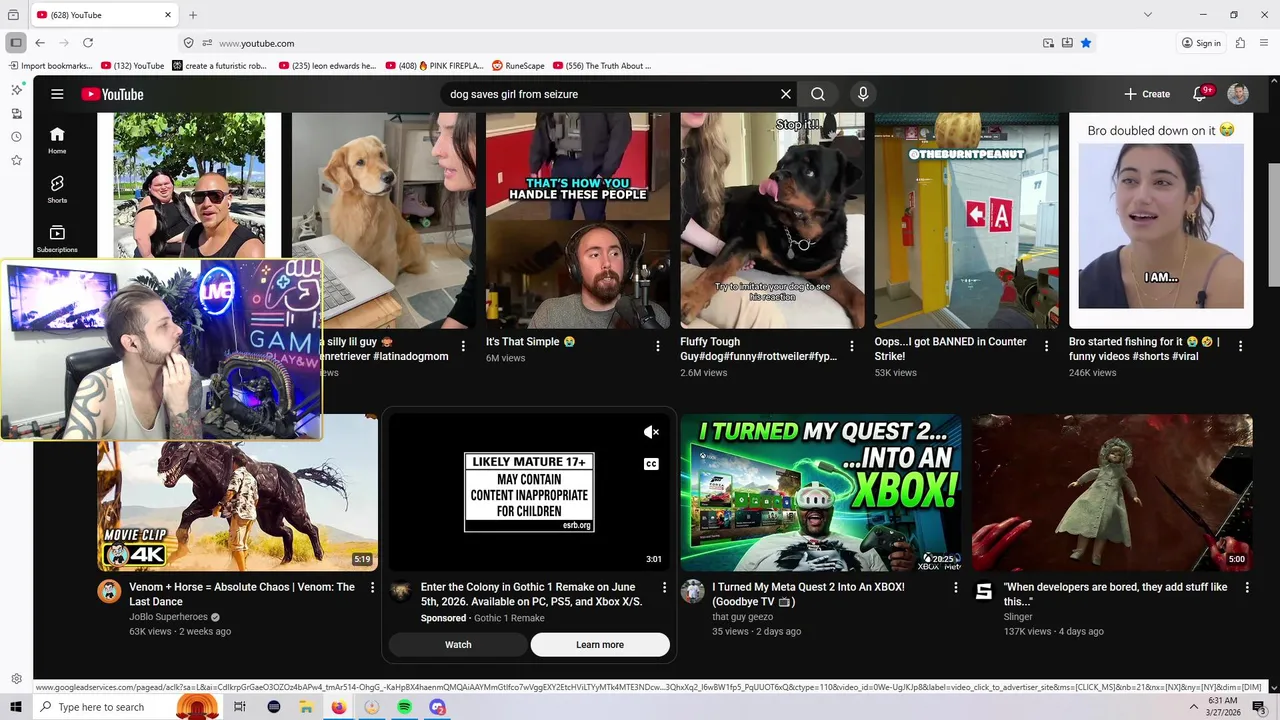Open the PINK FIREPLA... bookmark
Image resolution: width=1280 pixels, height=720 pixels.
(x=435, y=66)
